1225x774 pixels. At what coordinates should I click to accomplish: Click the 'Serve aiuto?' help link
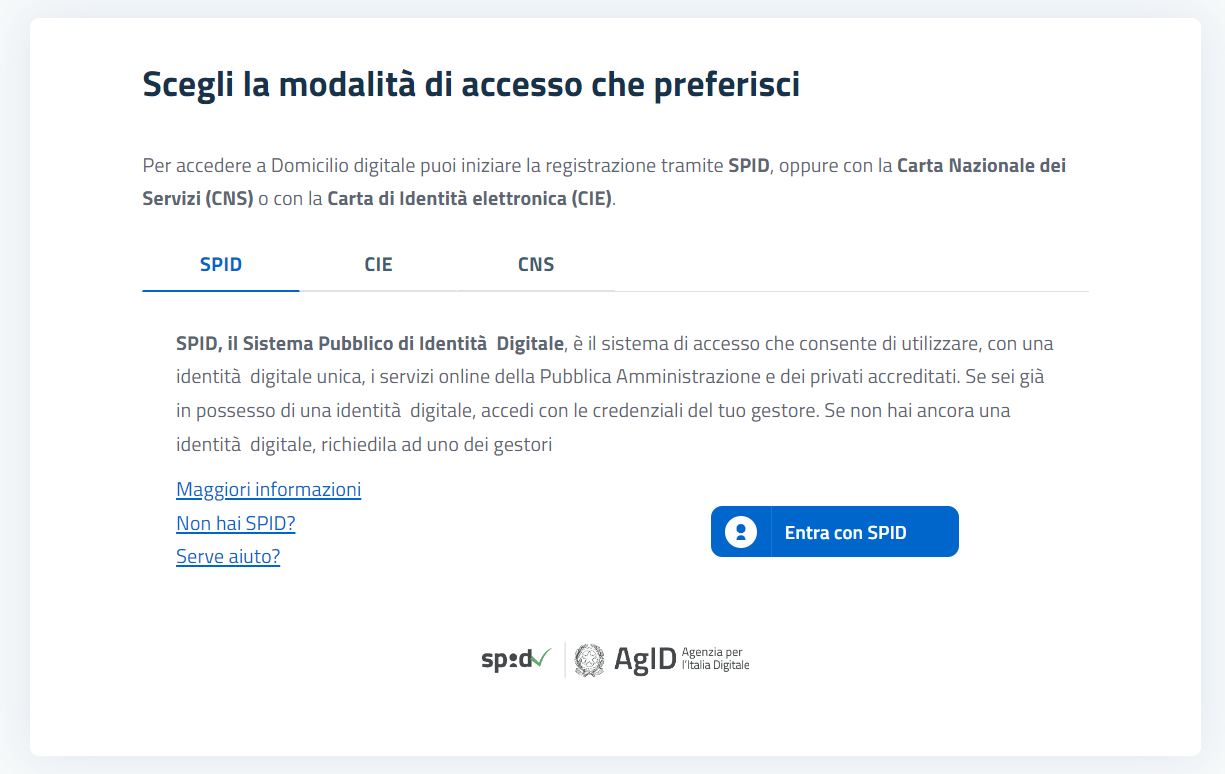pos(228,557)
